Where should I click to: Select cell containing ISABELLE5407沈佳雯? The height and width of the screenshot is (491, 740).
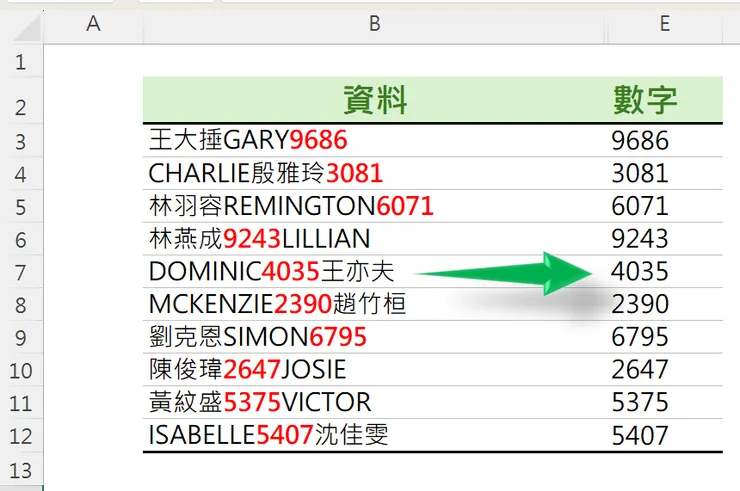click(x=375, y=435)
